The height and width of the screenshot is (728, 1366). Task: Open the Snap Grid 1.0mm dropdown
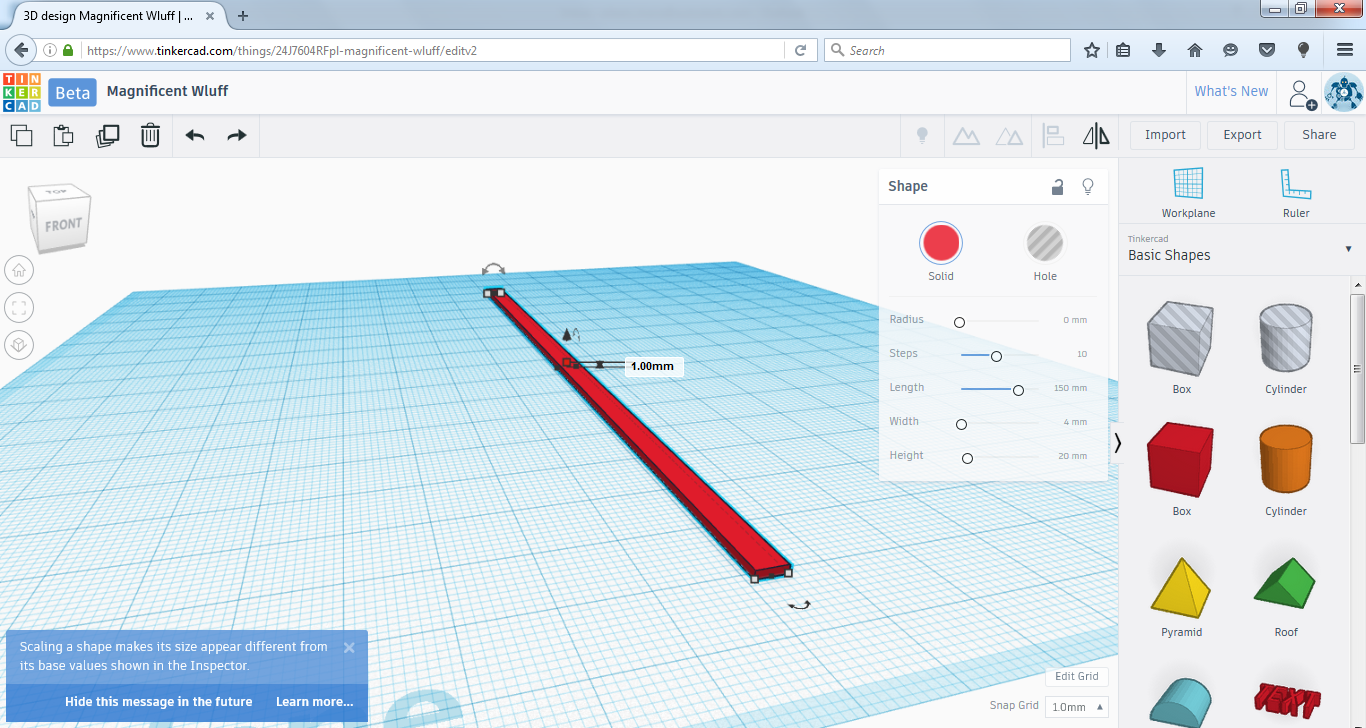coord(1077,707)
